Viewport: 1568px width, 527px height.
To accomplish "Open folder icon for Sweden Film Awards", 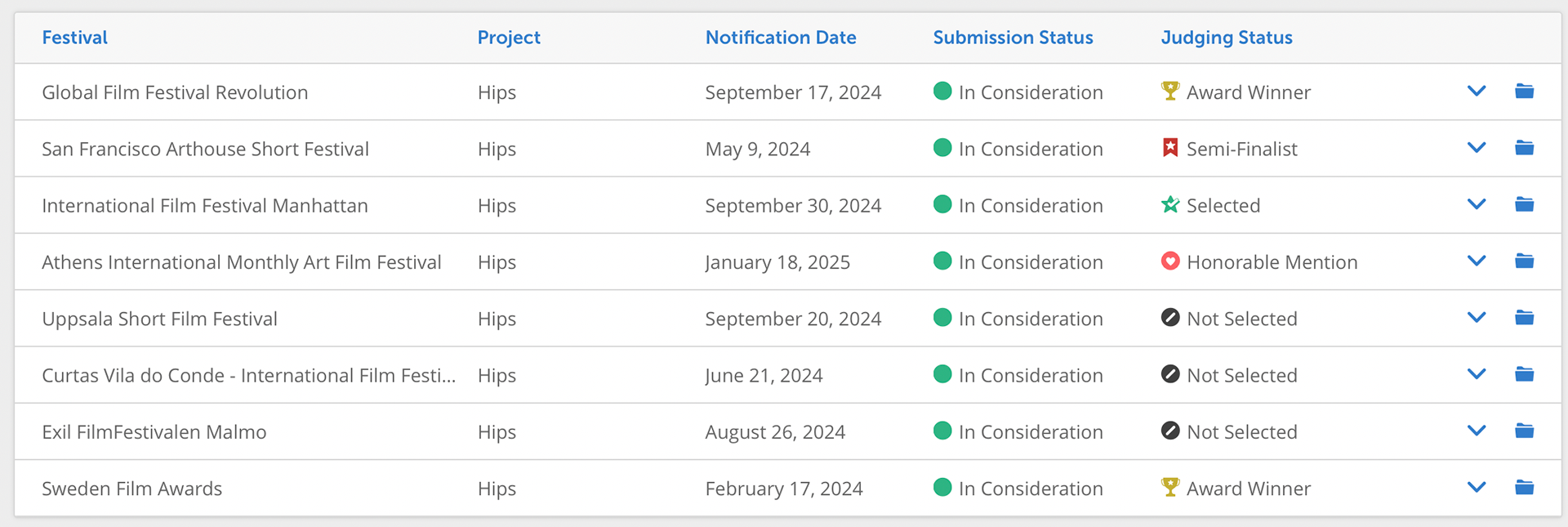I will click(x=1524, y=487).
